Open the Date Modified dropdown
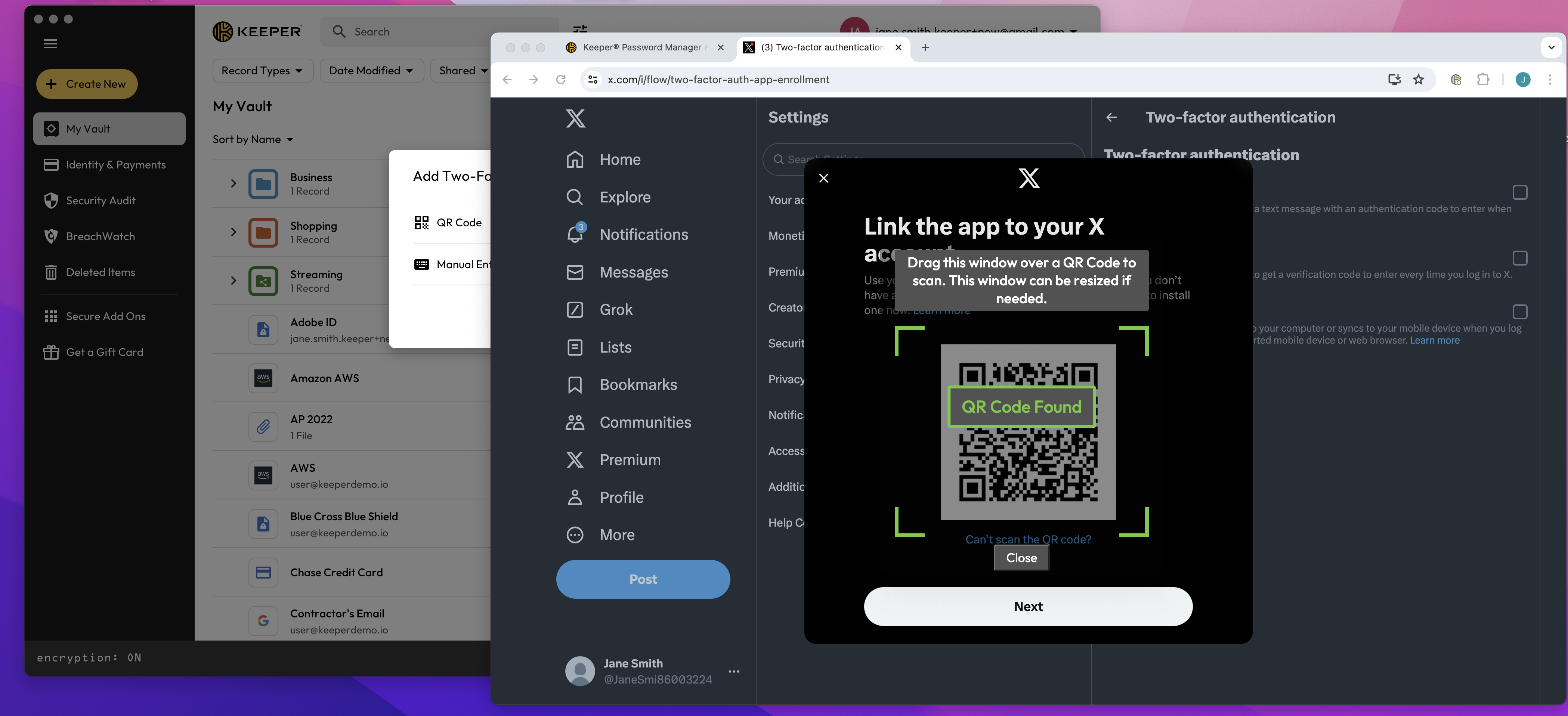Viewport: 1568px width, 716px height. pyautogui.click(x=370, y=71)
